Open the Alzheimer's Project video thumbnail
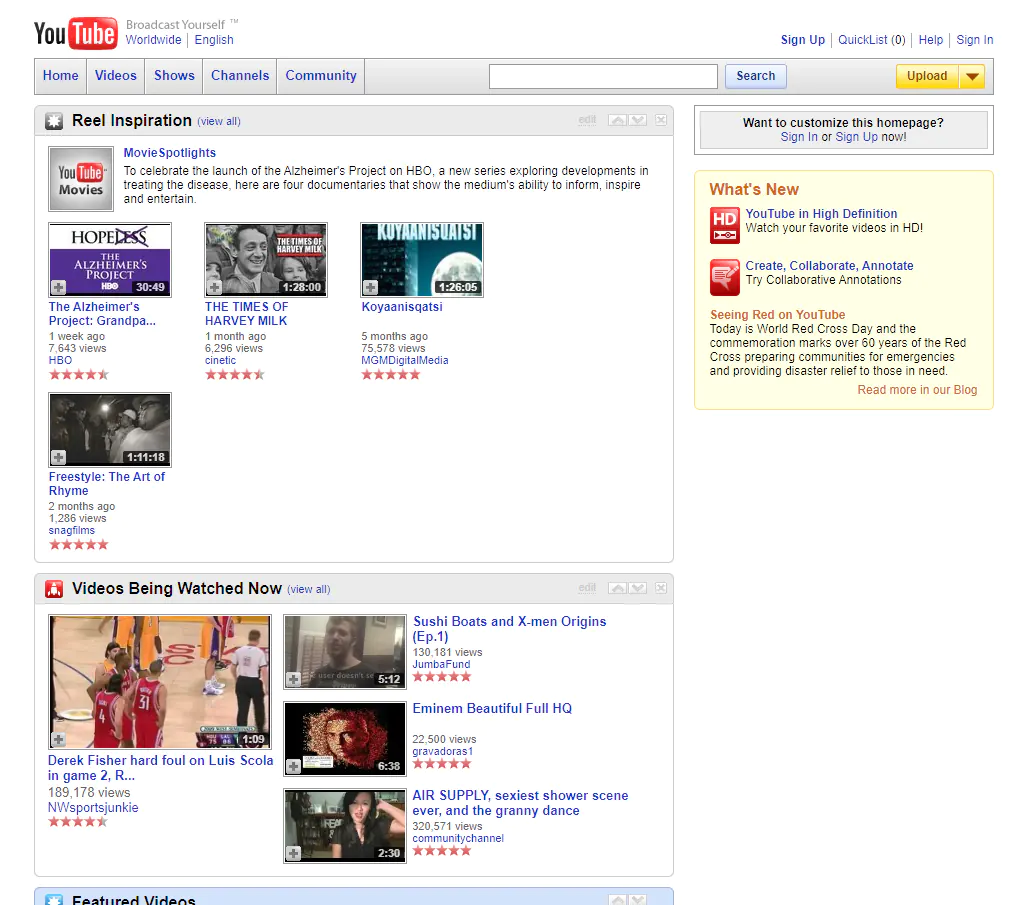This screenshot has height=905, width=1020. click(110, 260)
